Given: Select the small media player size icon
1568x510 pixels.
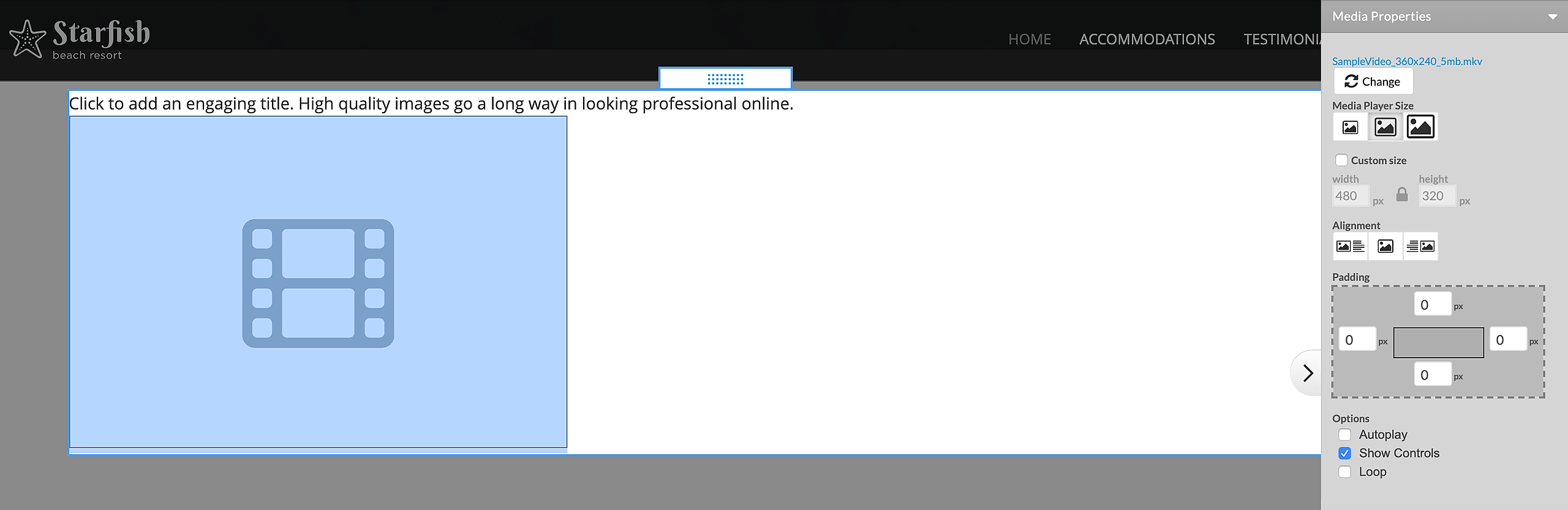Looking at the screenshot, I should 1351,127.
